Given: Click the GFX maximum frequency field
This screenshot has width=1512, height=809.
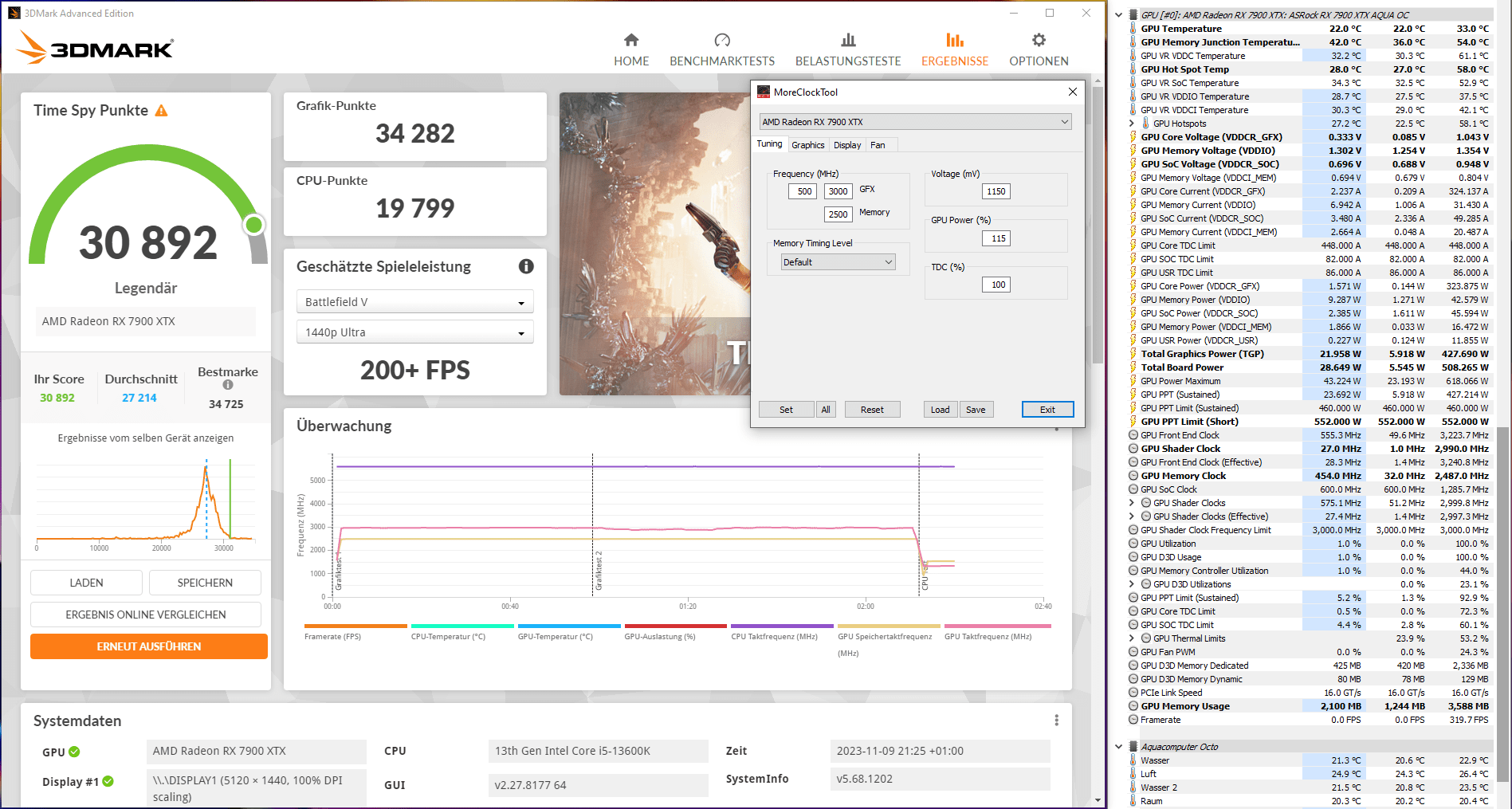Looking at the screenshot, I should (x=838, y=191).
